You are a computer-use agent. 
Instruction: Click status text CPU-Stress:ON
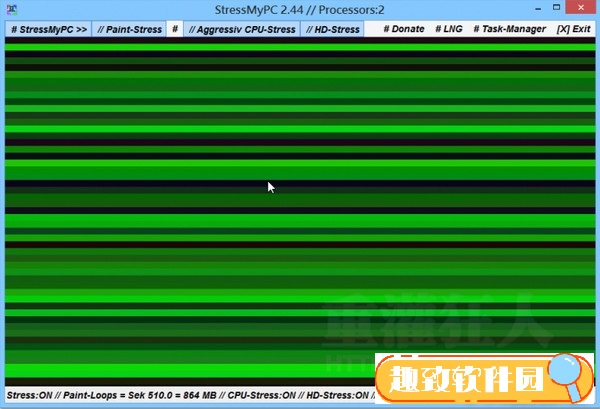261,395
